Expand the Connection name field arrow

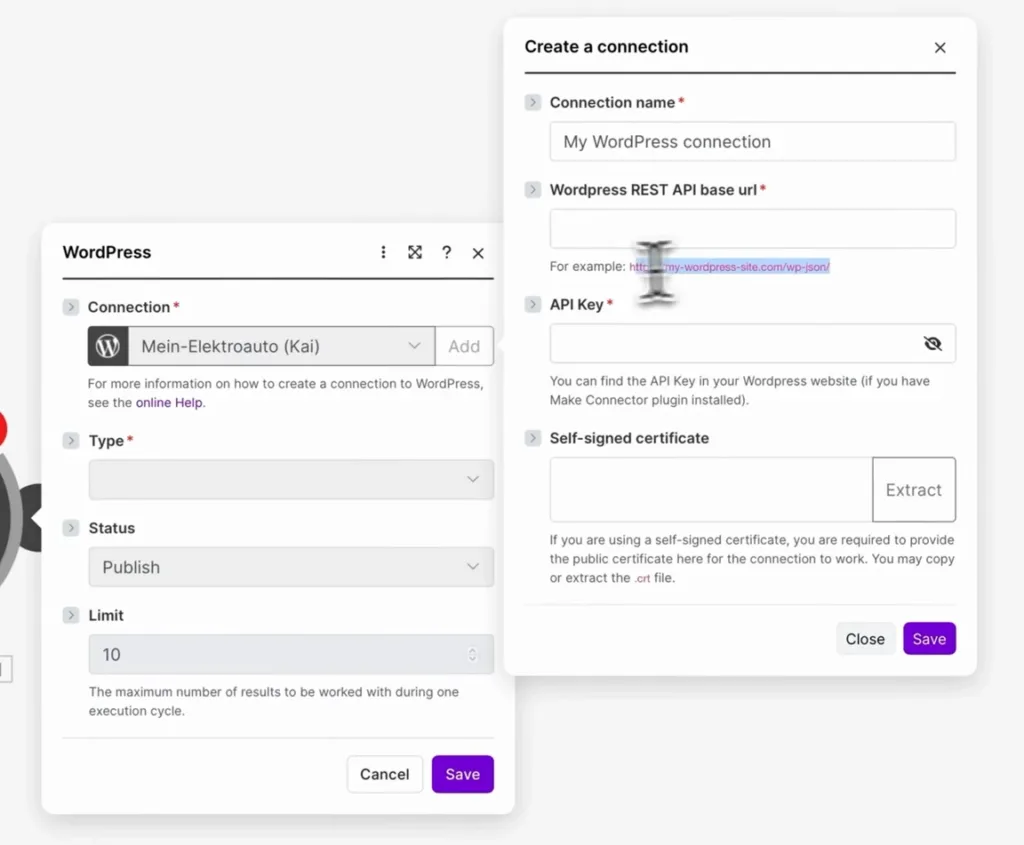pos(532,103)
